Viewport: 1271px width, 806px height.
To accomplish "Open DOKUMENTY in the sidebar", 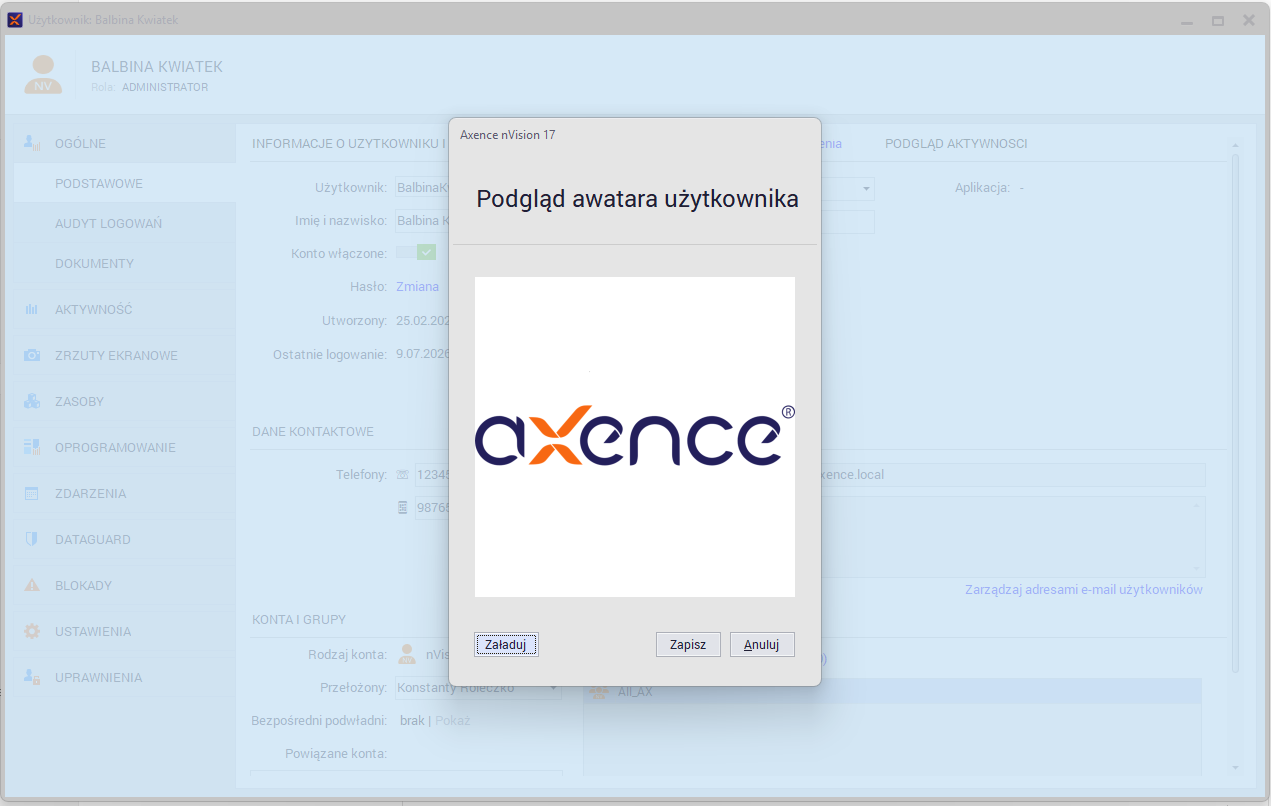I will (x=94, y=264).
